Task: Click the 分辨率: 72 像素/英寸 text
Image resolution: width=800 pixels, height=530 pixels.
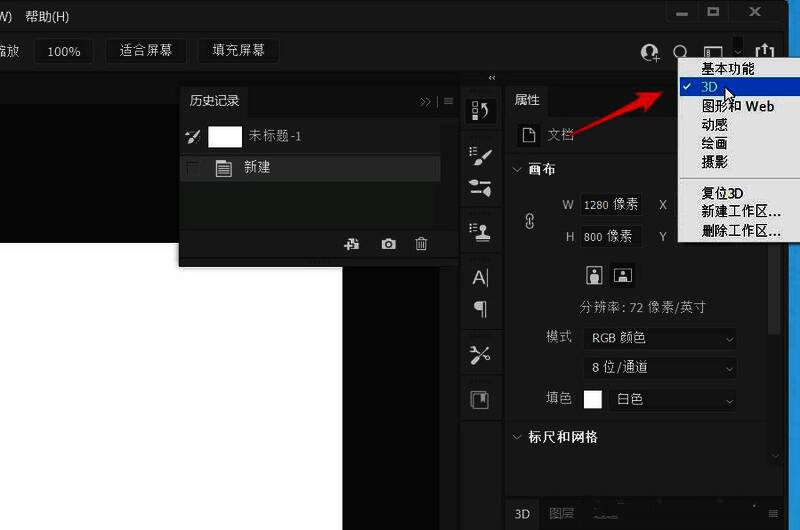Action: coord(642,307)
